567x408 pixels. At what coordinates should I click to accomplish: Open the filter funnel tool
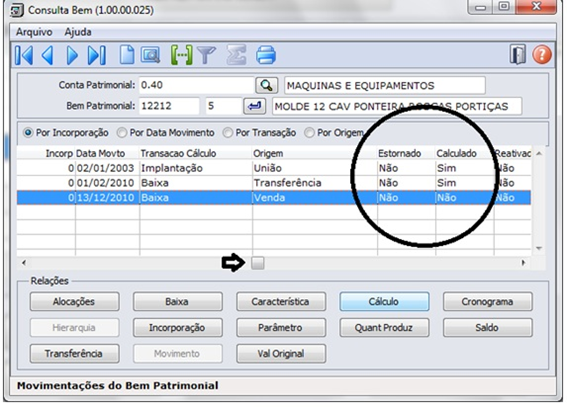point(206,55)
